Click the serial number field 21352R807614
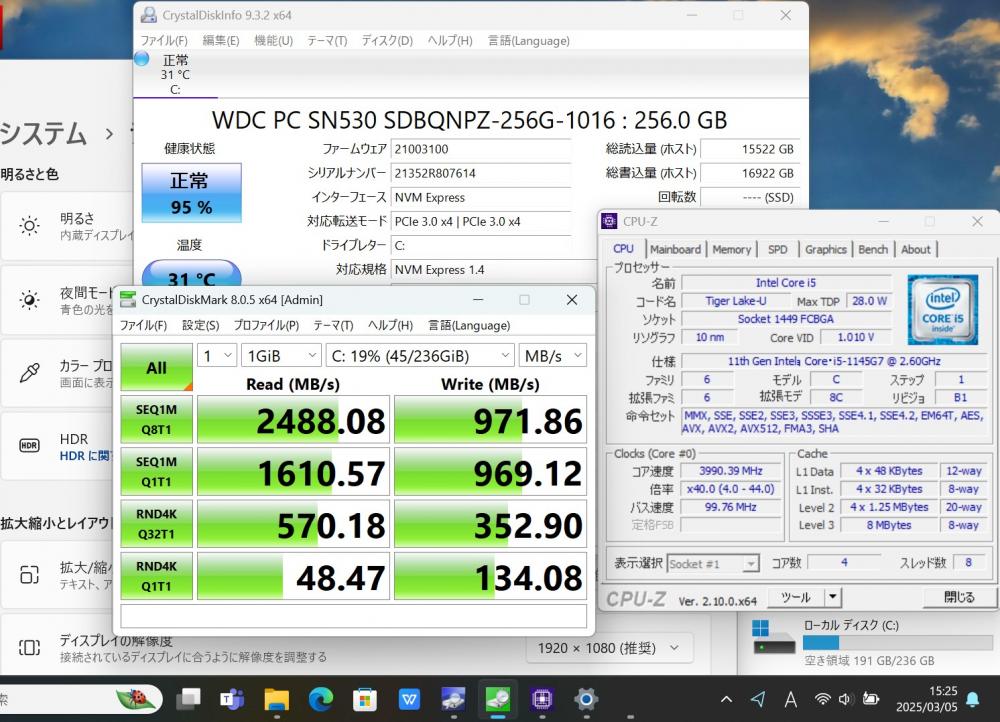 481,173
